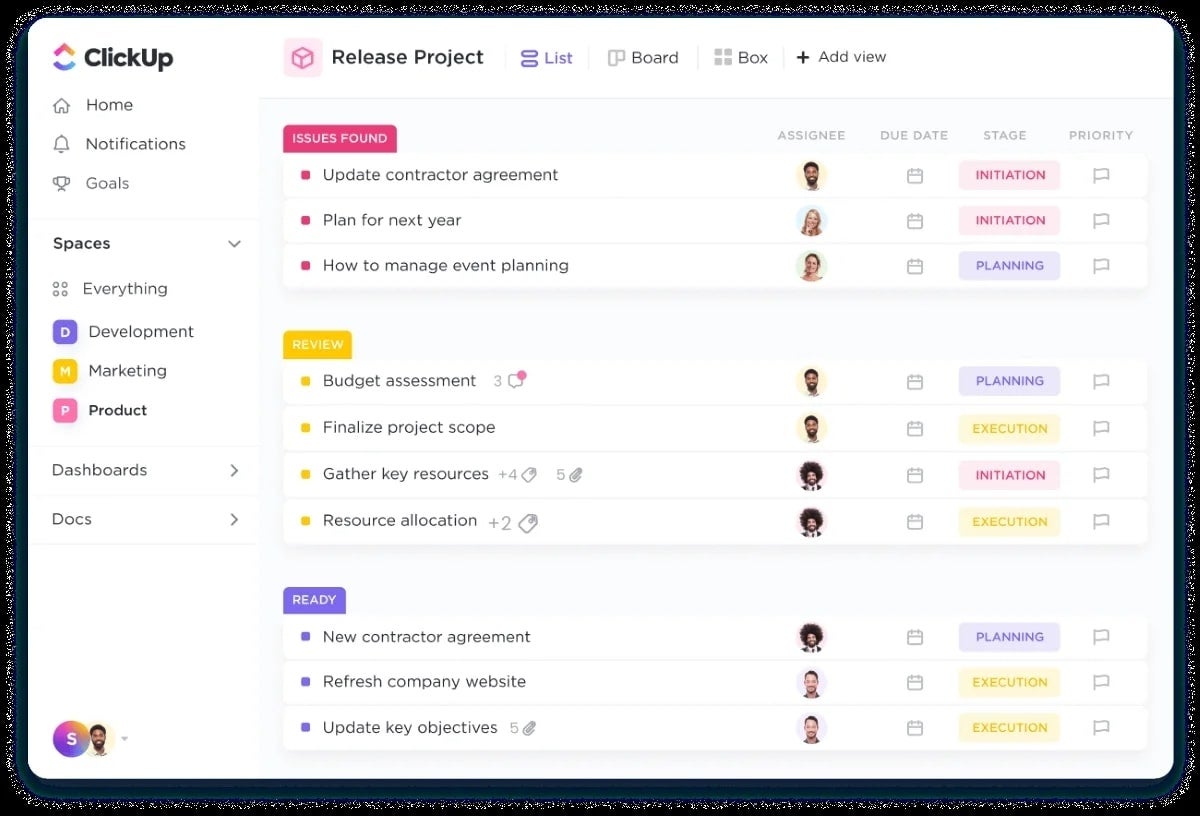Open task Gather key resources
Screen dimensions: 1200x816
point(405,474)
